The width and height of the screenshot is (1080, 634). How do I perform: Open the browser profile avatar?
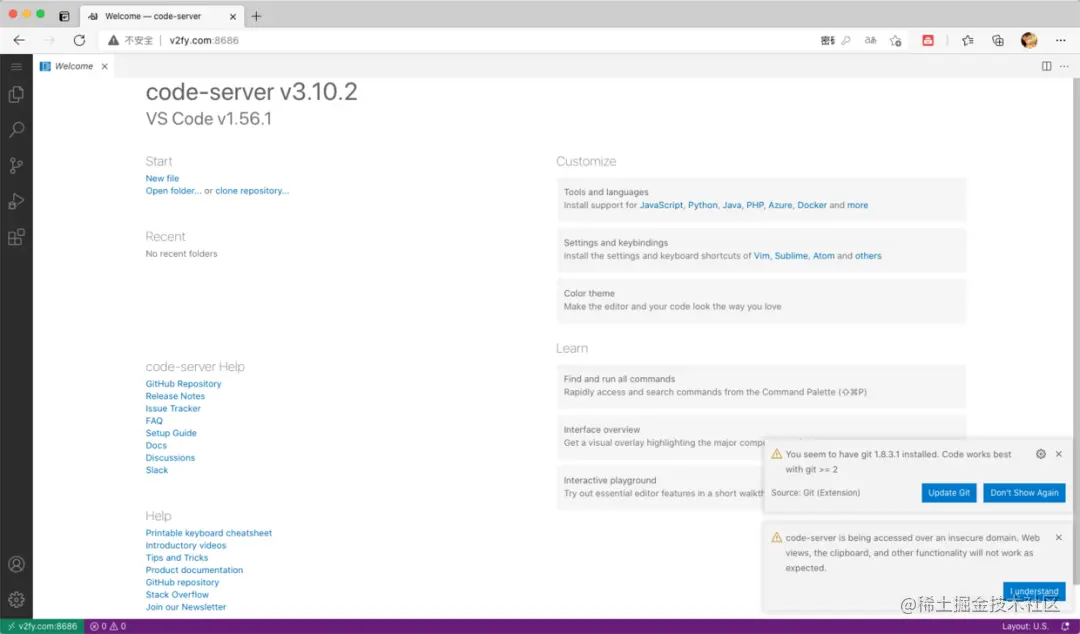pyautogui.click(x=1029, y=41)
